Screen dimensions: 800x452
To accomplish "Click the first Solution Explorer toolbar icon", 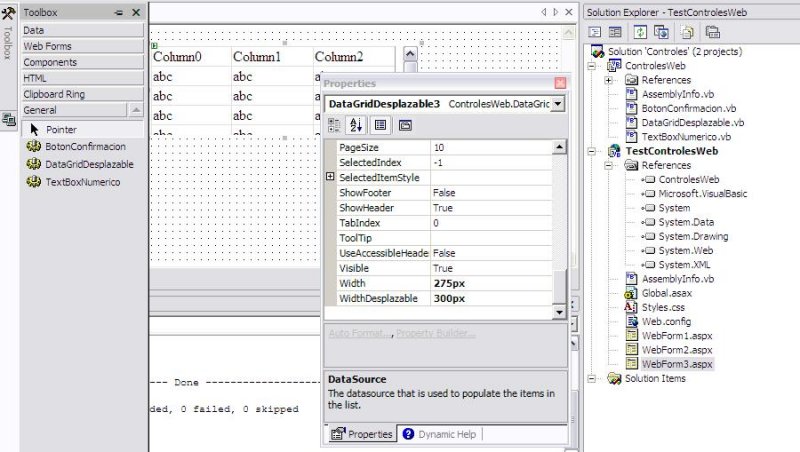I will [x=595, y=32].
